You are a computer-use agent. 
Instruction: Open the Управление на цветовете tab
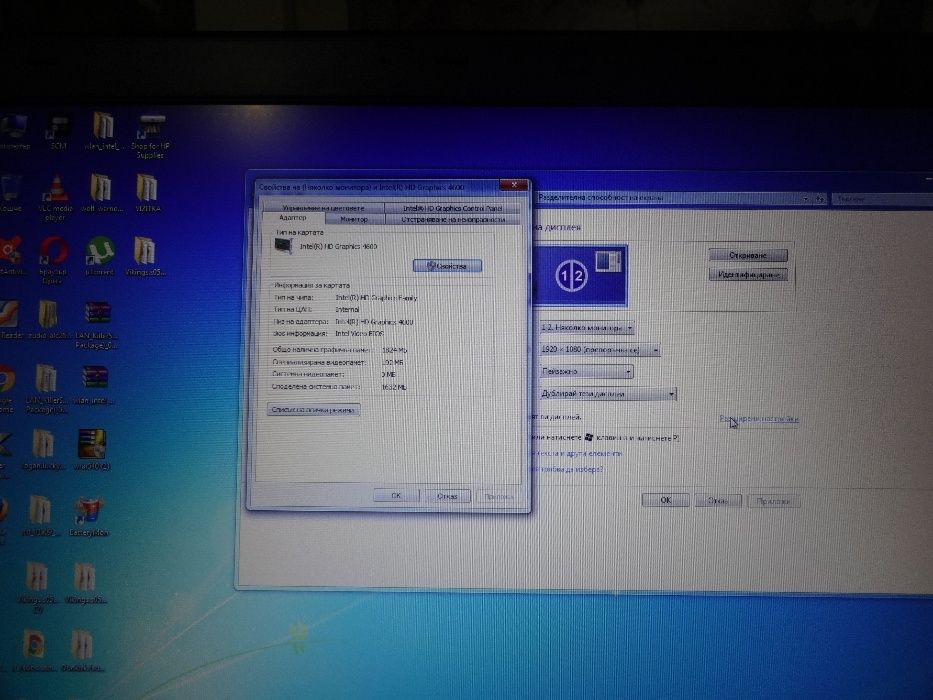pos(324,208)
